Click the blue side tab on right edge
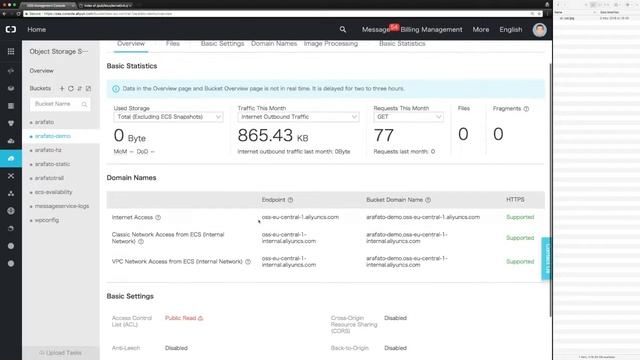This screenshot has width=640, height=360. [547, 259]
